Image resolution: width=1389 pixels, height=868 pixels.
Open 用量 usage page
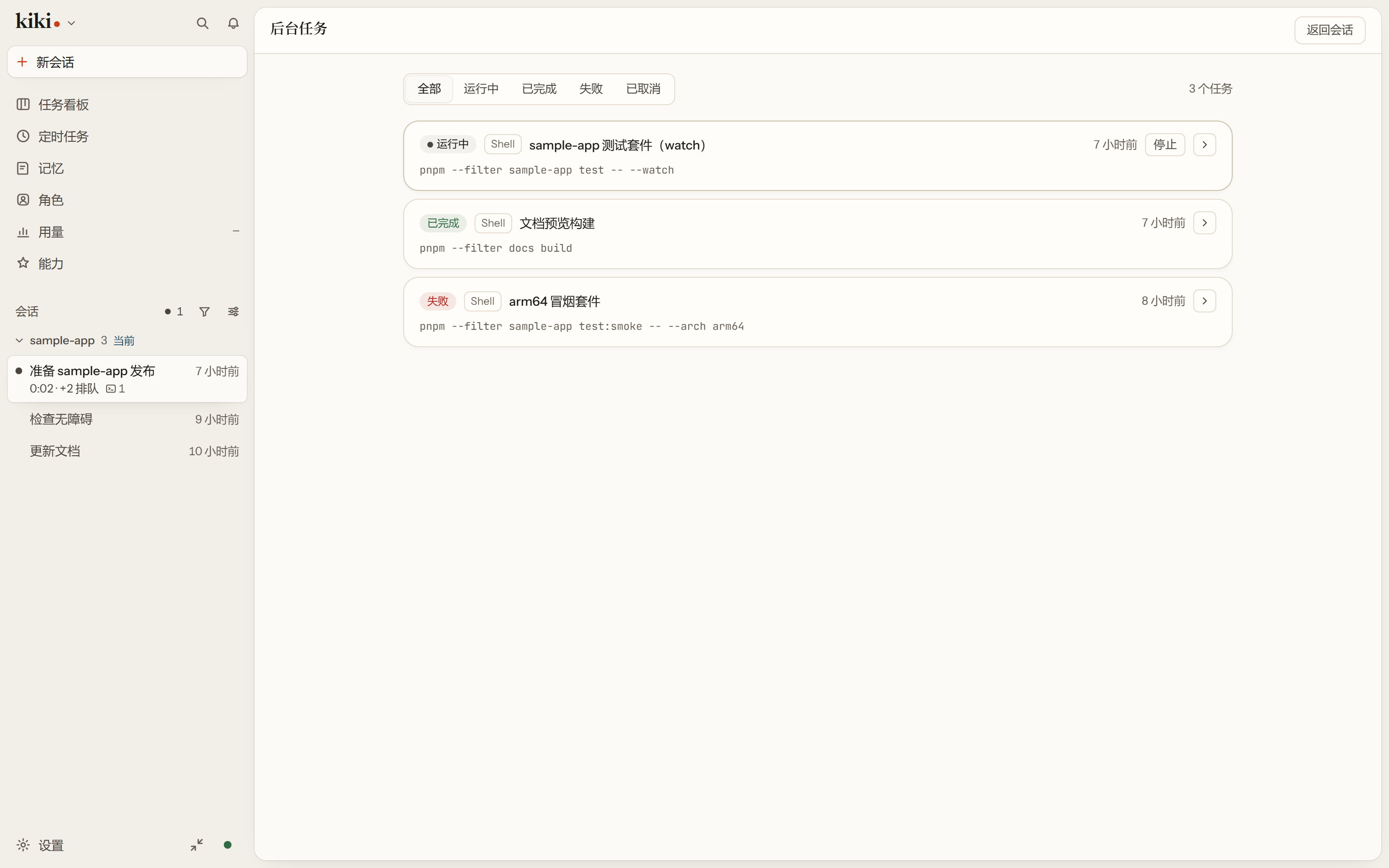tap(127, 232)
